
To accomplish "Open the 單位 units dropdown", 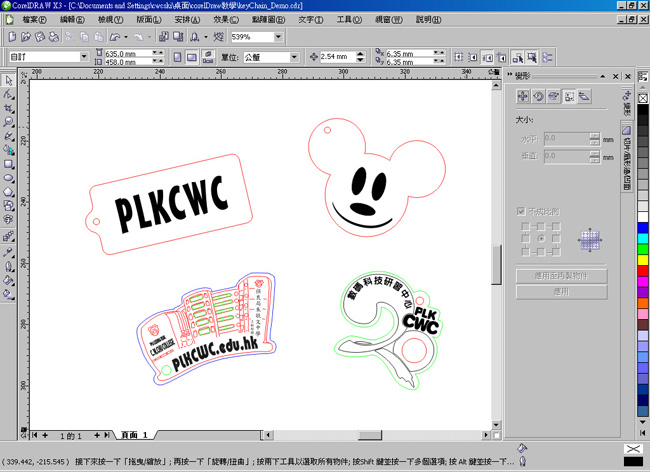I will pos(294,57).
